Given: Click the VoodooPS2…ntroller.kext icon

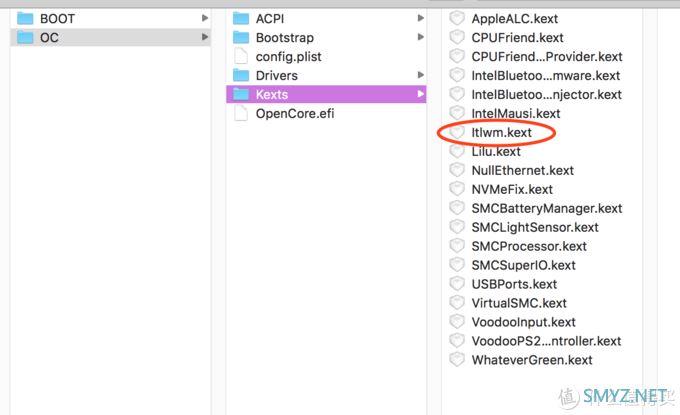Looking at the screenshot, I should coord(457,341).
